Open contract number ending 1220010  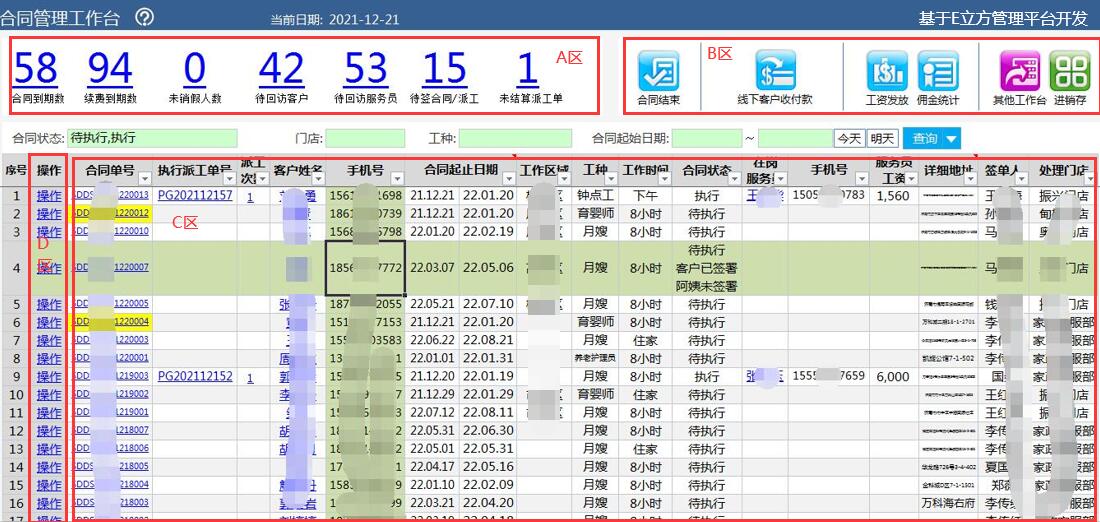(x=111, y=232)
